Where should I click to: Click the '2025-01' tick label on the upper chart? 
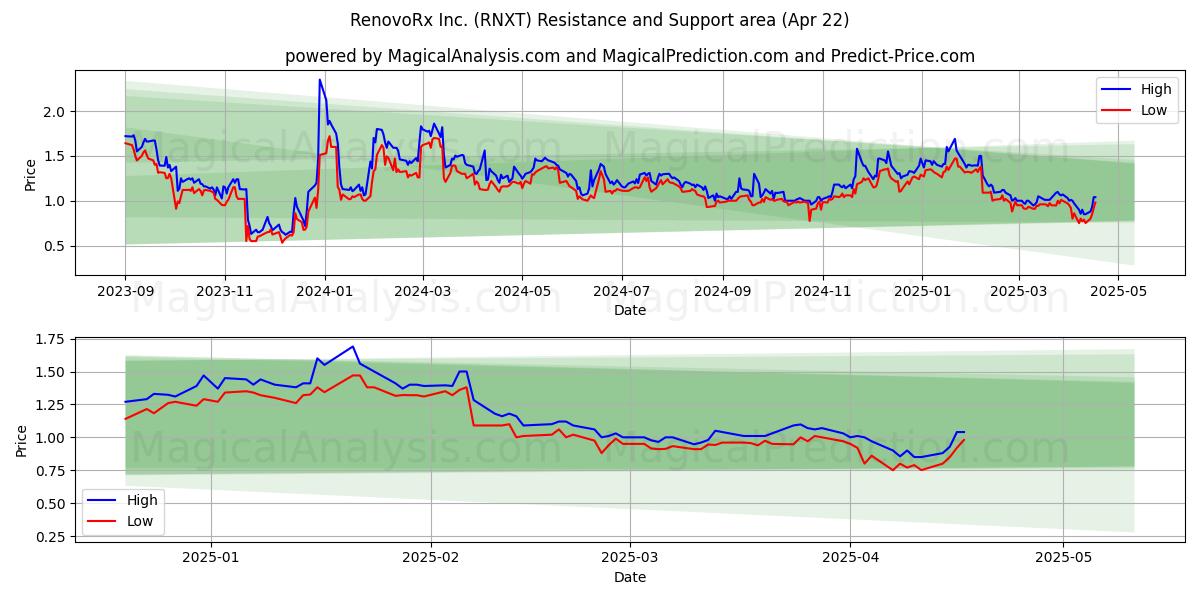922,291
